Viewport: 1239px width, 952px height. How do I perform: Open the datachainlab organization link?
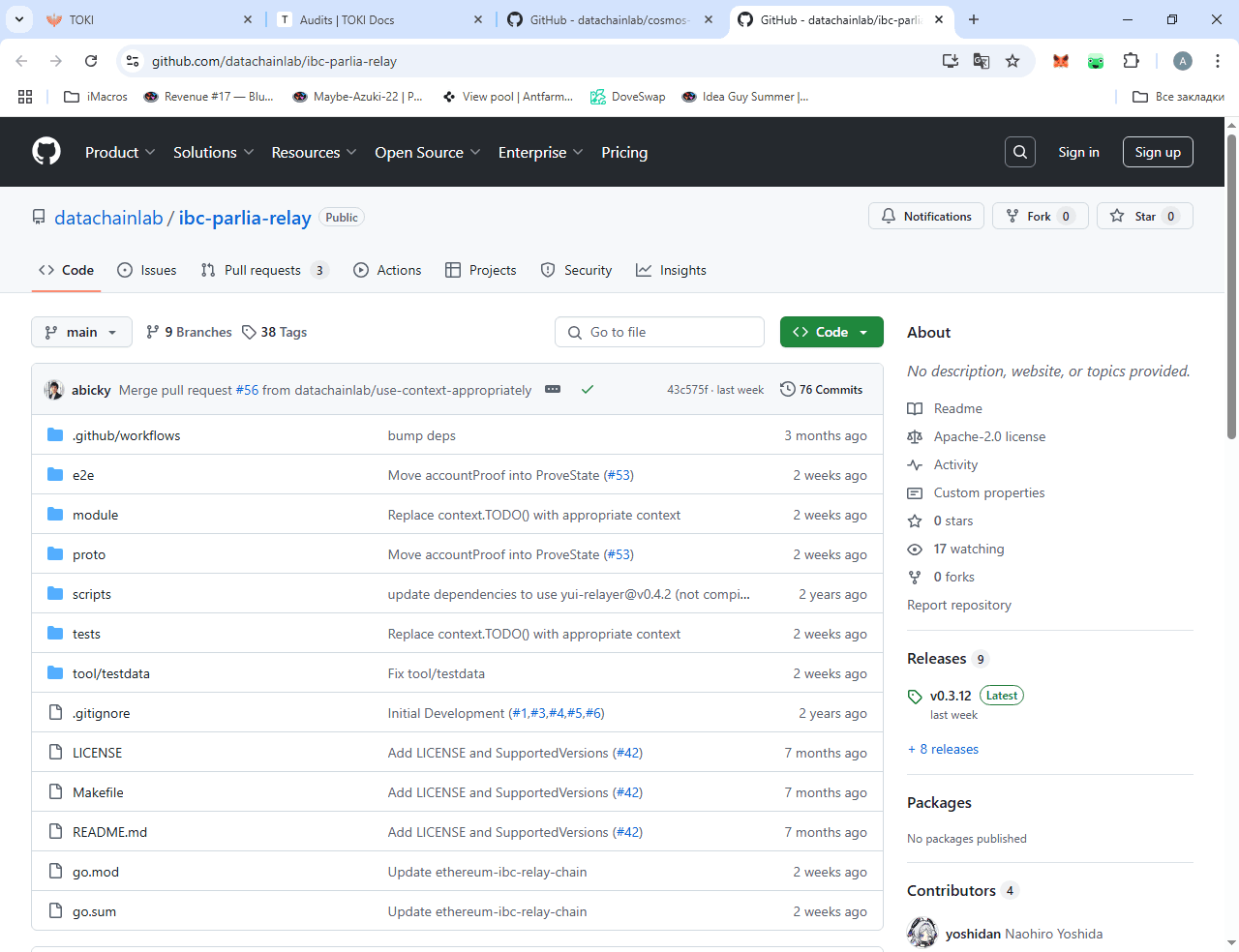[108, 218]
